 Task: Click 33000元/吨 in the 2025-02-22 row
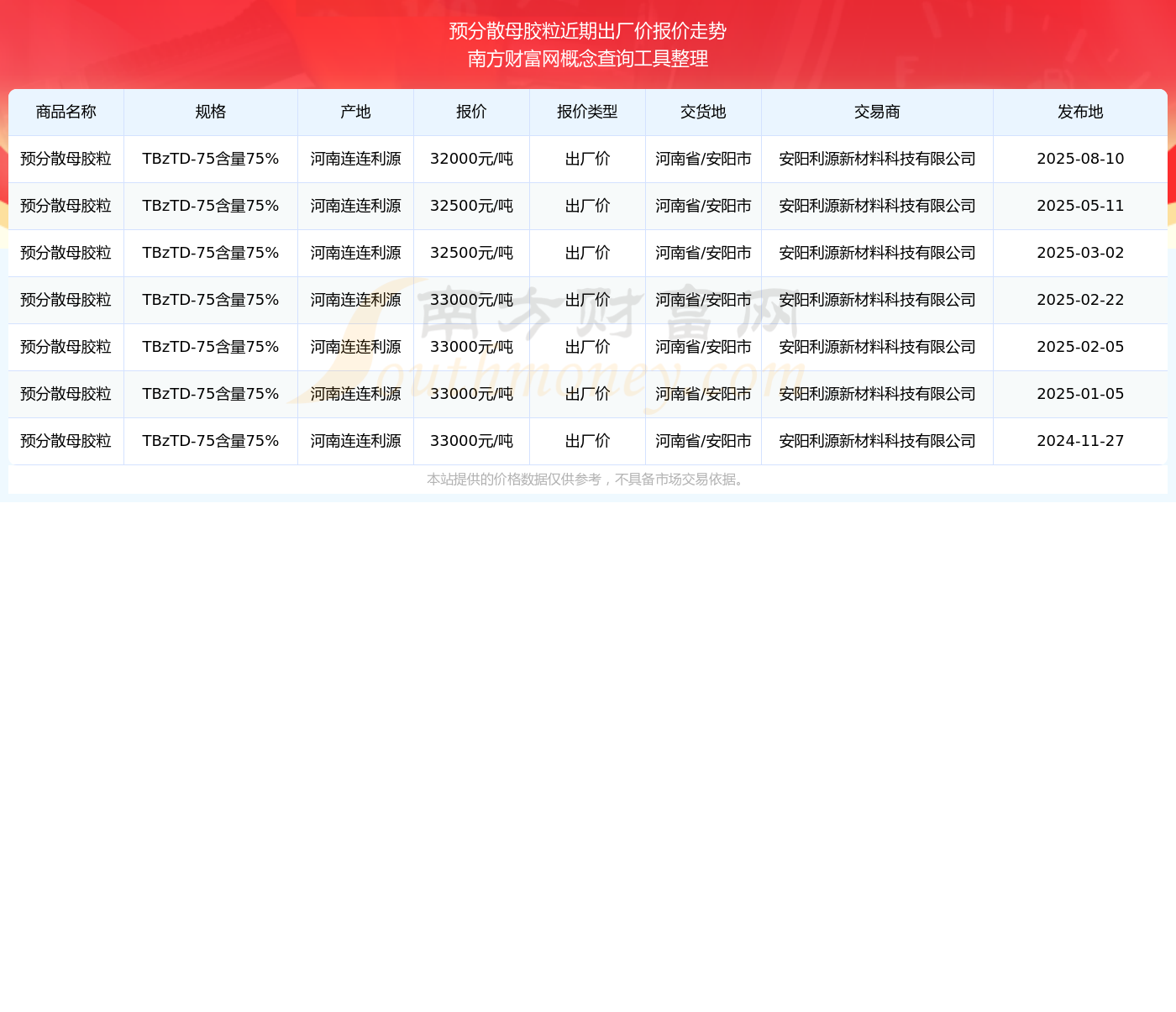coord(471,300)
